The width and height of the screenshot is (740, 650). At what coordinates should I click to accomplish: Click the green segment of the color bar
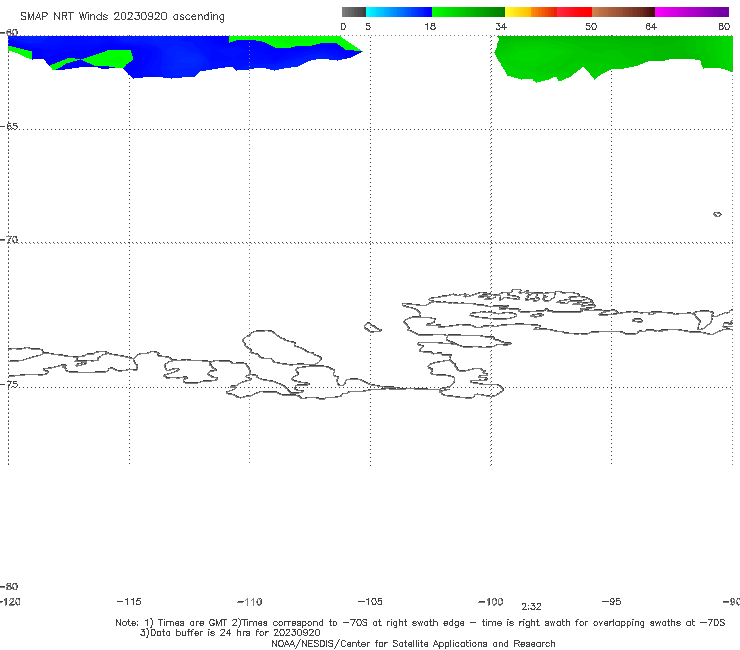[x=468, y=12]
